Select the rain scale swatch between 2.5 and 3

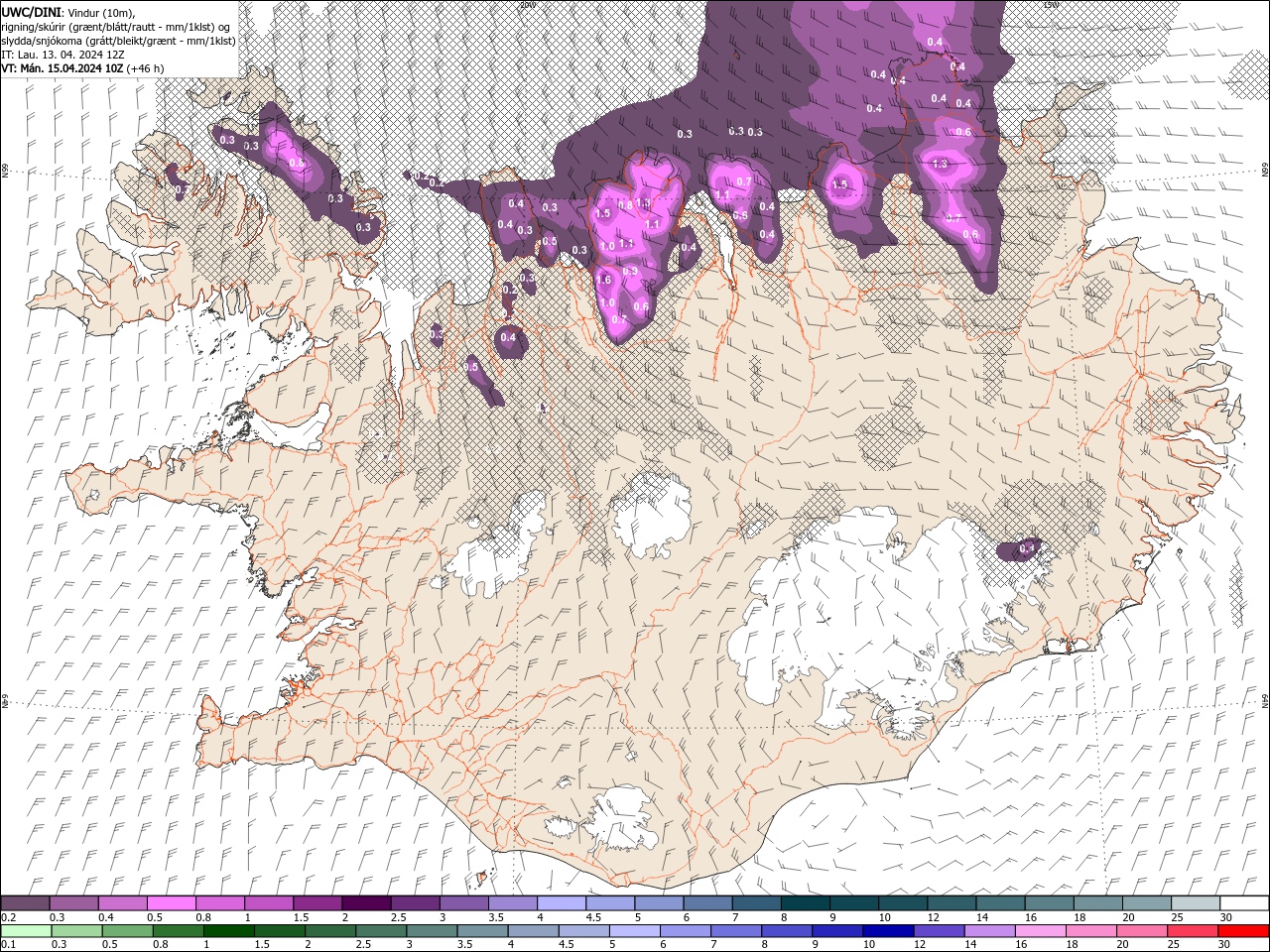[x=382, y=931]
